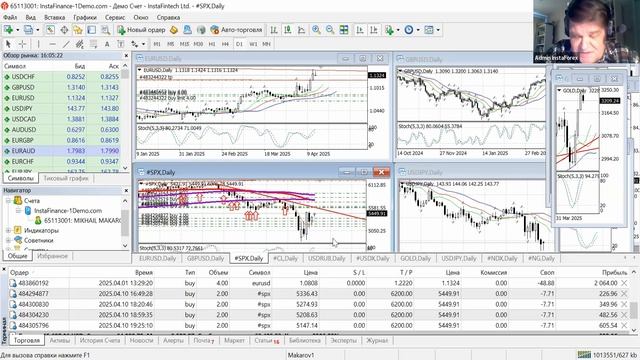Close eurusd order 483860192 with its X

tap(624, 283)
